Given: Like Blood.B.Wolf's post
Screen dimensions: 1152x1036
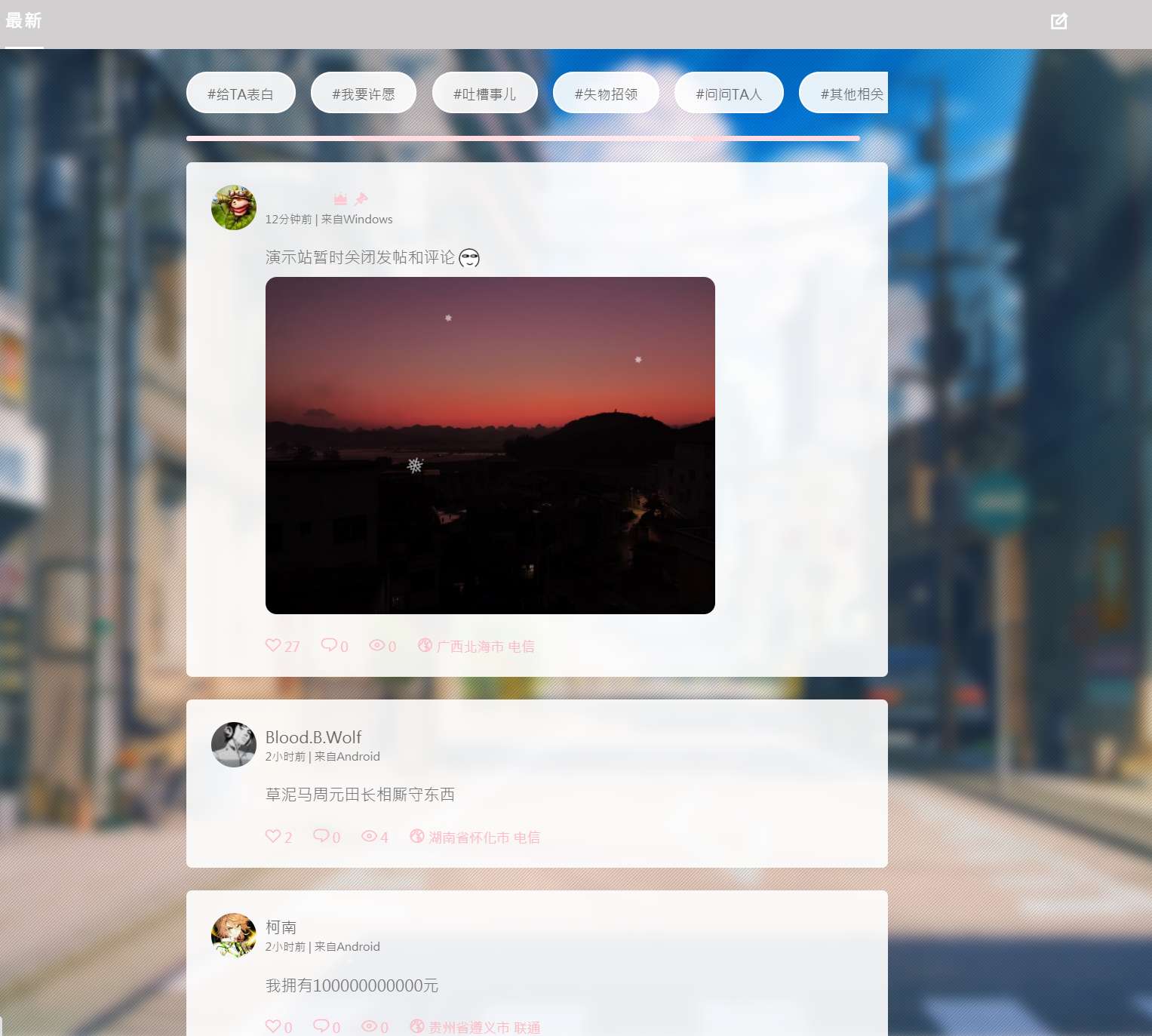Looking at the screenshot, I should 273,836.
